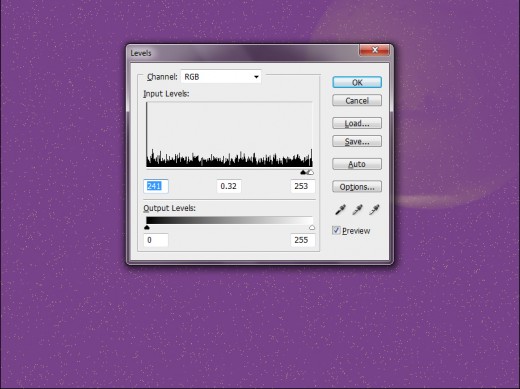The width and height of the screenshot is (520, 389).
Task: Select the white point eyedropper
Action: pyautogui.click(x=374, y=210)
